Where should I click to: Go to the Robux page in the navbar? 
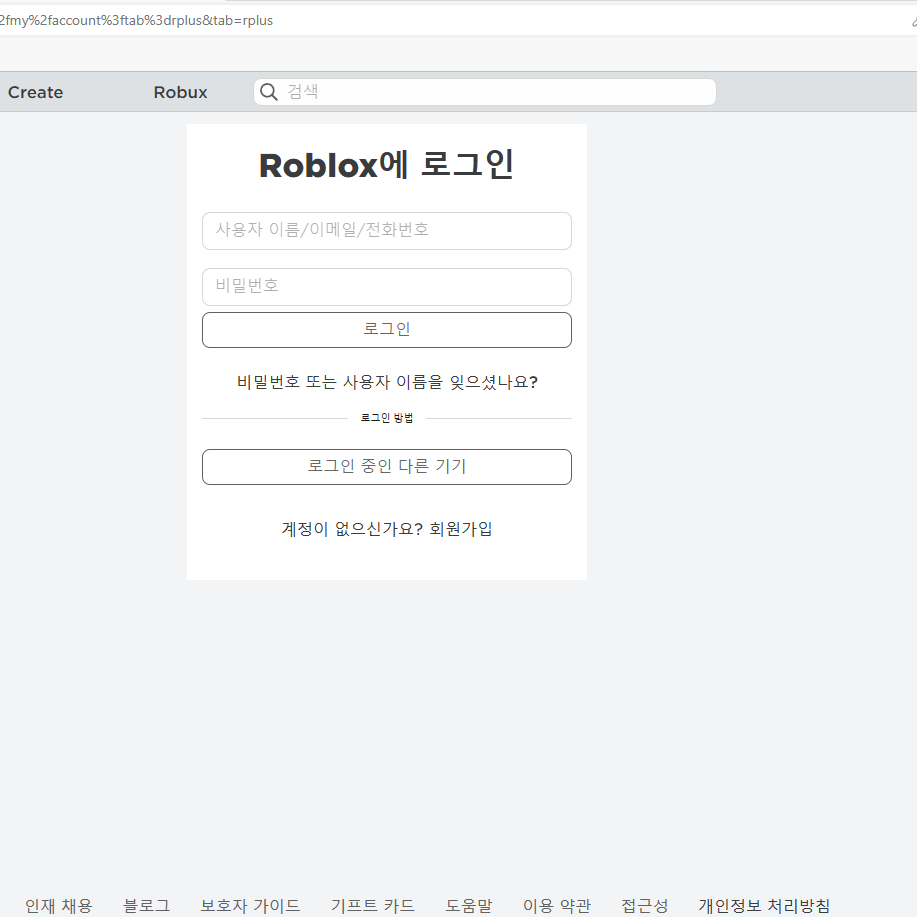tap(180, 92)
